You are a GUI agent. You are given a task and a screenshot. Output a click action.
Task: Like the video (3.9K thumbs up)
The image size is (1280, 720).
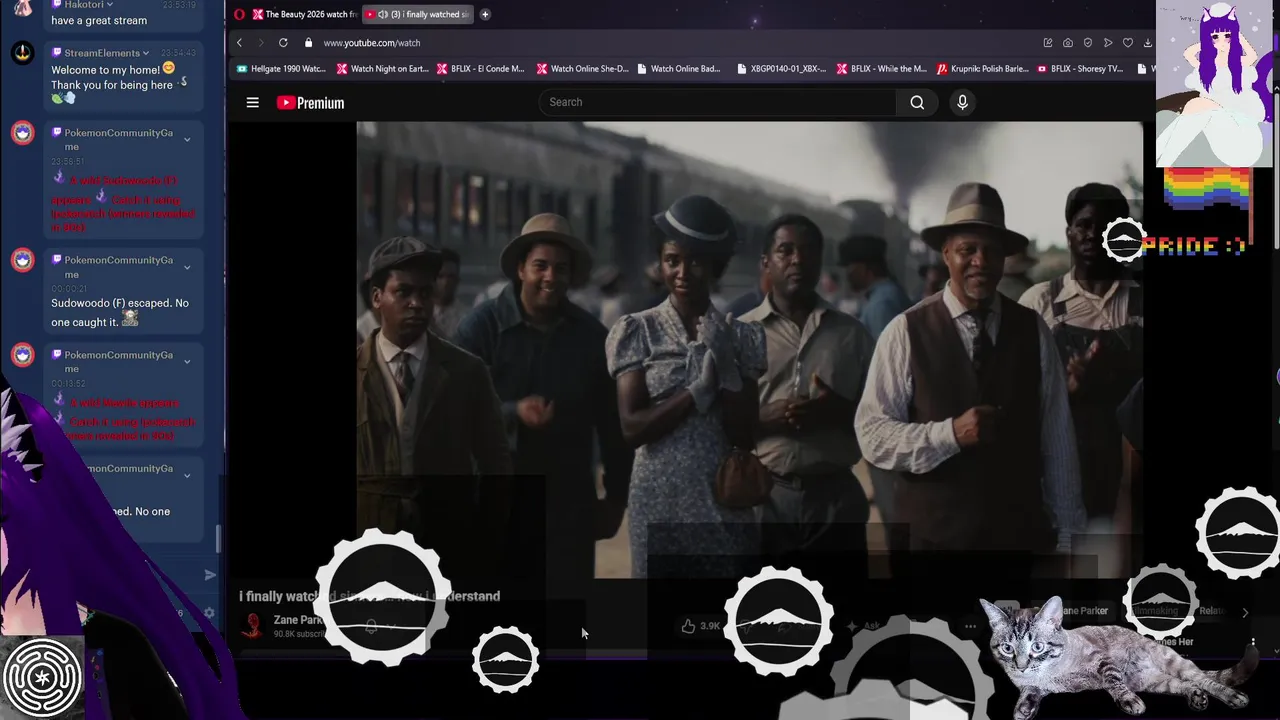[700, 626]
